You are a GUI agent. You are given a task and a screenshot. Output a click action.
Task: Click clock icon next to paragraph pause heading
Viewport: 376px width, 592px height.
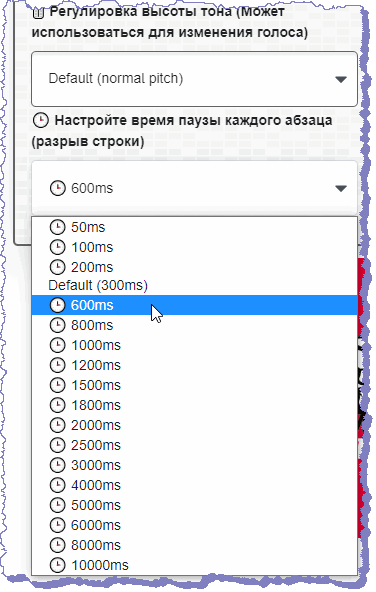(x=41, y=120)
